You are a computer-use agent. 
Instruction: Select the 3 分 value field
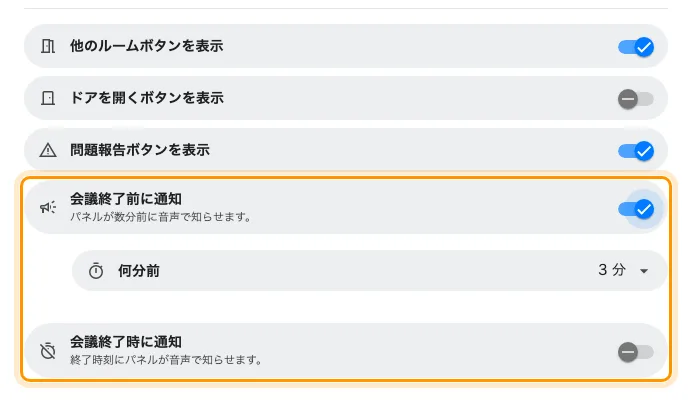point(612,270)
